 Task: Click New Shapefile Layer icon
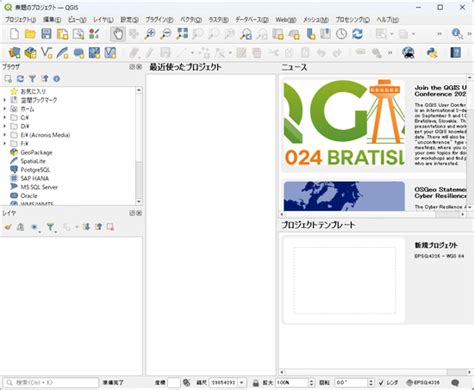(47, 53)
